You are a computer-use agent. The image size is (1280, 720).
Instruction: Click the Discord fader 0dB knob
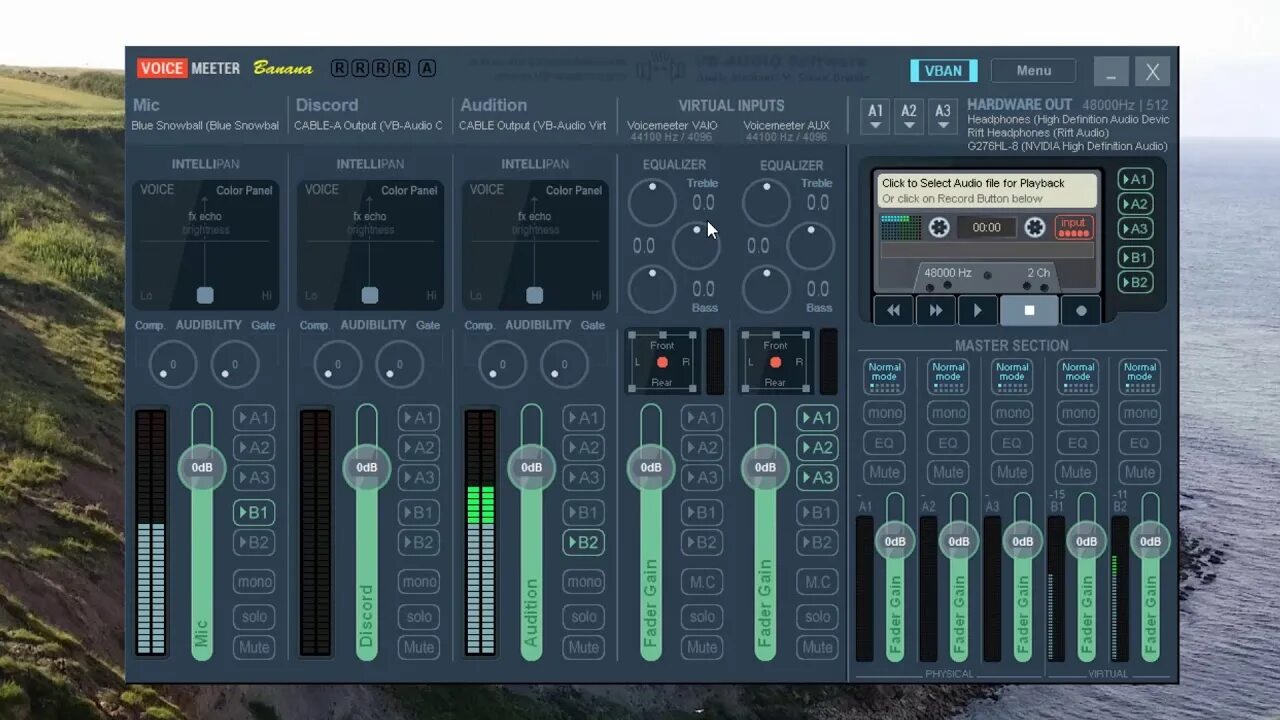(x=367, y=467)
